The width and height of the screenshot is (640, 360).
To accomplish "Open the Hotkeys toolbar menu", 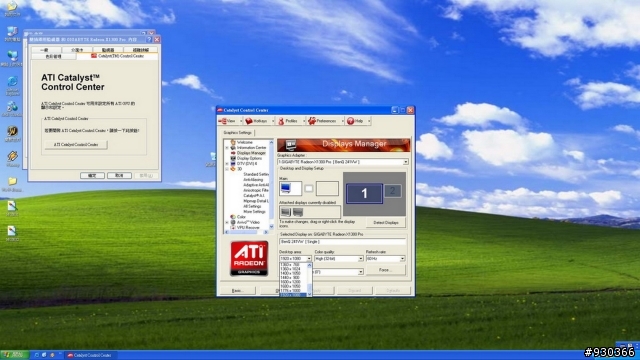I will (259, 121).
